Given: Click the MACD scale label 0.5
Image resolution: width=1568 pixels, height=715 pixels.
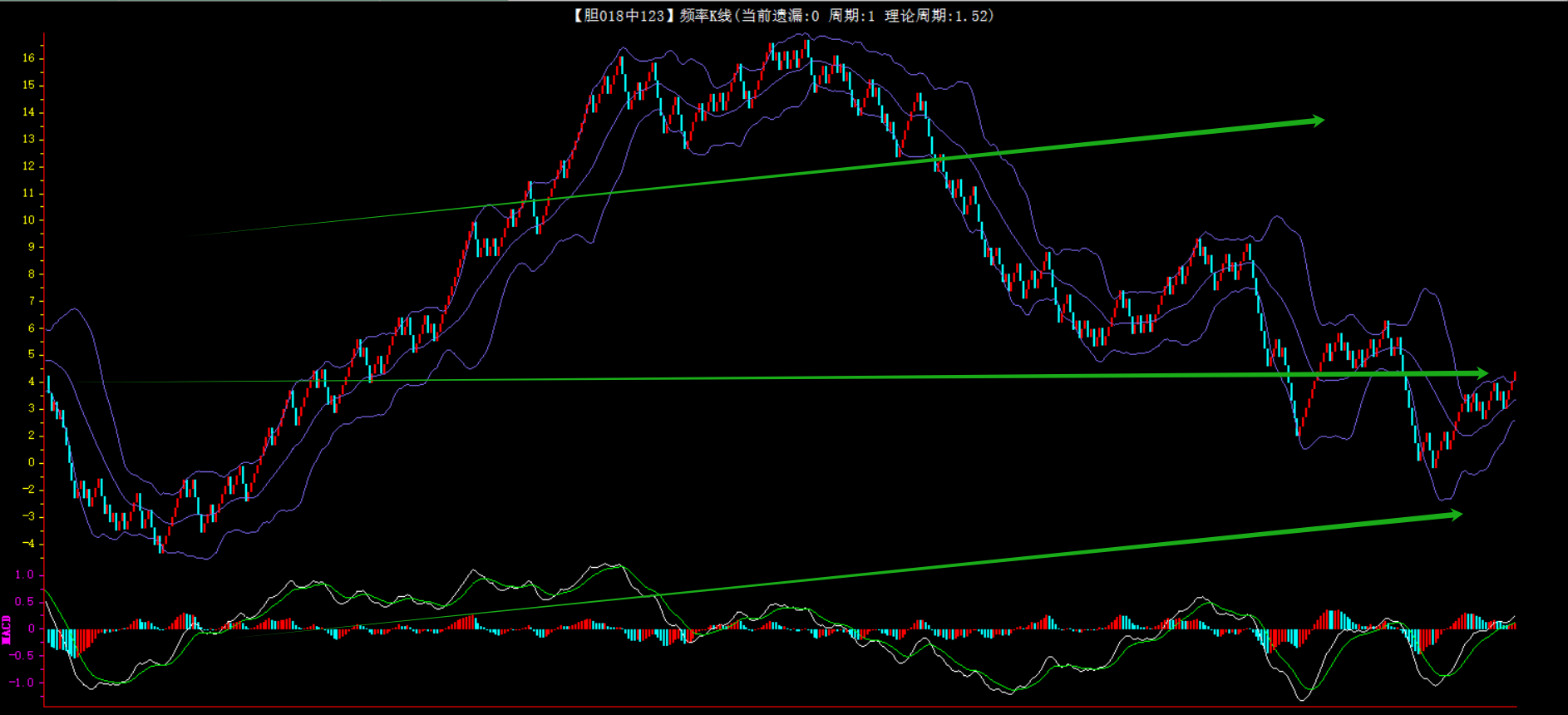Looking at the screenshot, I should pos(25,601).
